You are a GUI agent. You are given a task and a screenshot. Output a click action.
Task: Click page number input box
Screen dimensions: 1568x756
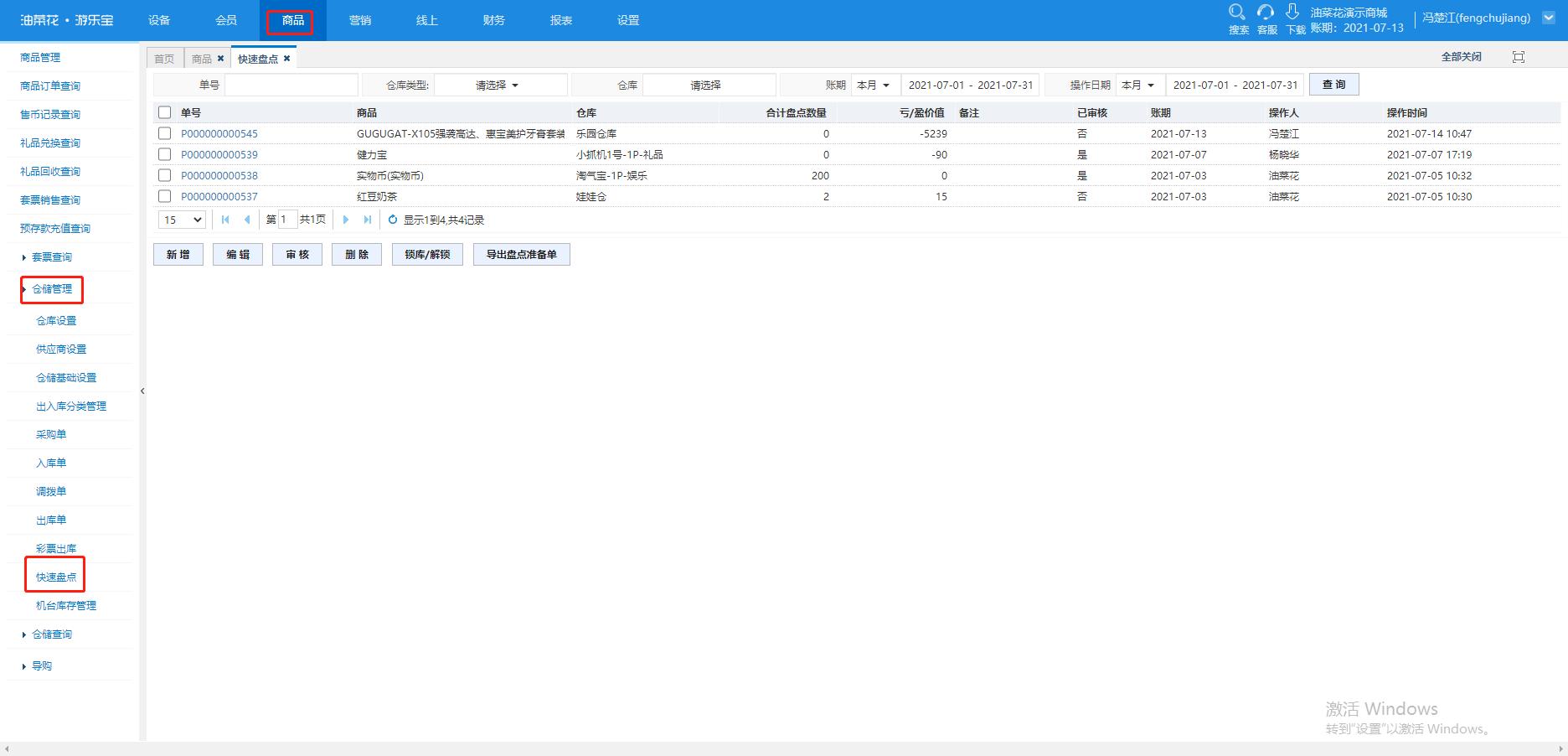tap(287, 220)
